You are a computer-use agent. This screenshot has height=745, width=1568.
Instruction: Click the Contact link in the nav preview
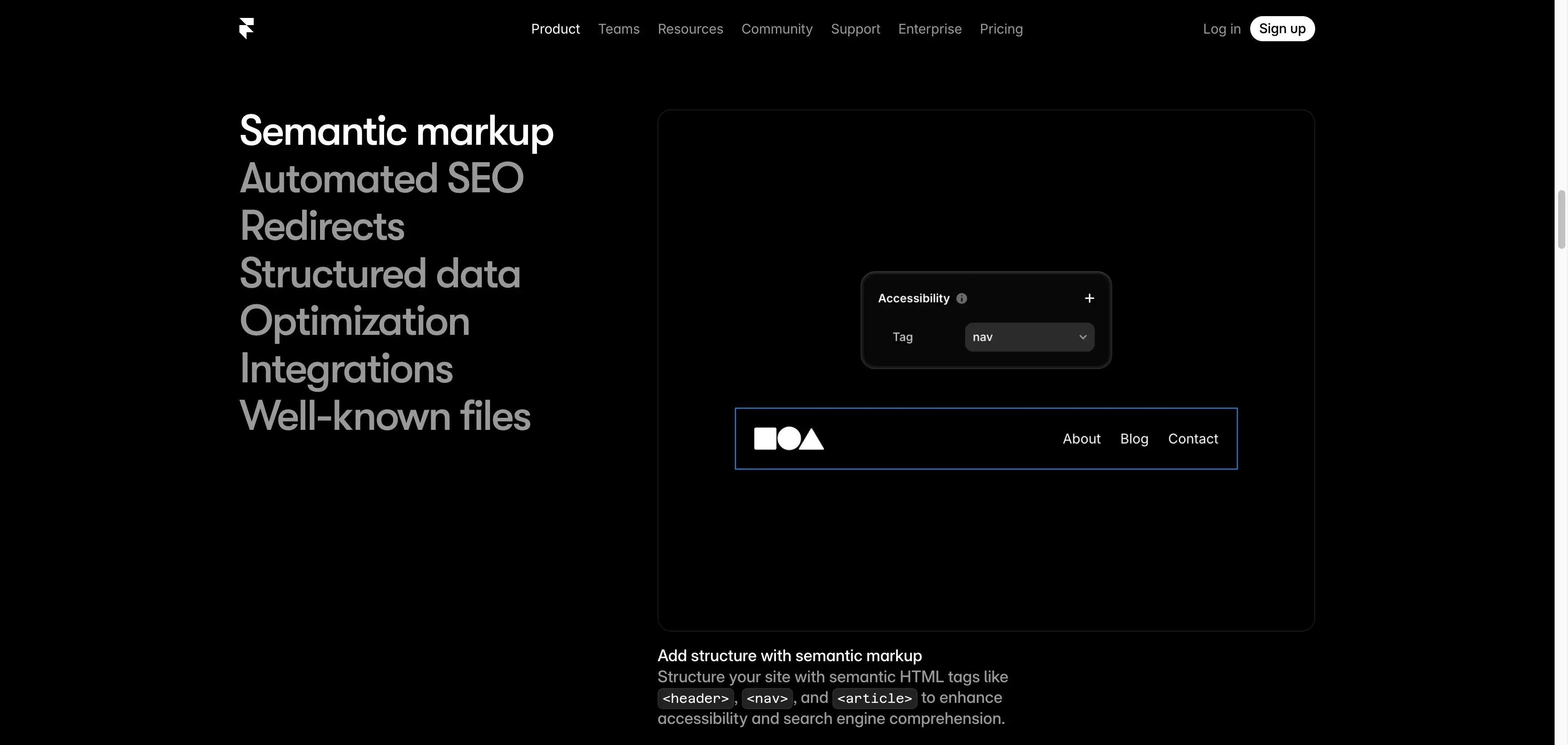[1192, 438]
